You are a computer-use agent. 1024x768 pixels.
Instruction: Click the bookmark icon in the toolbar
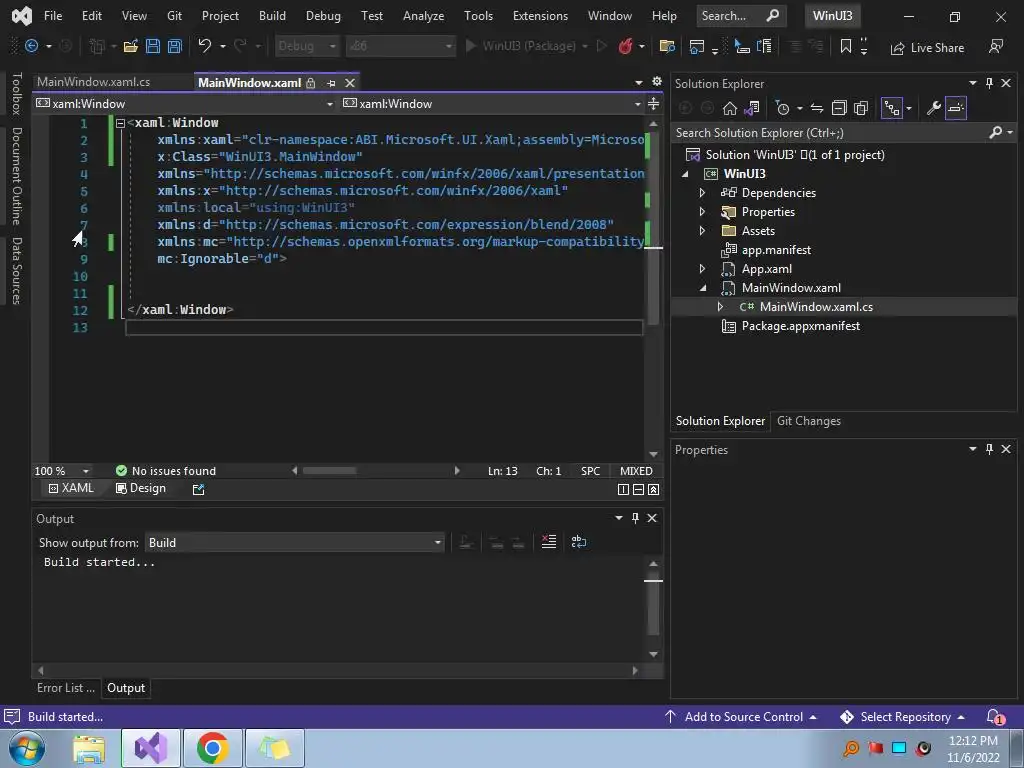[846, 46]
